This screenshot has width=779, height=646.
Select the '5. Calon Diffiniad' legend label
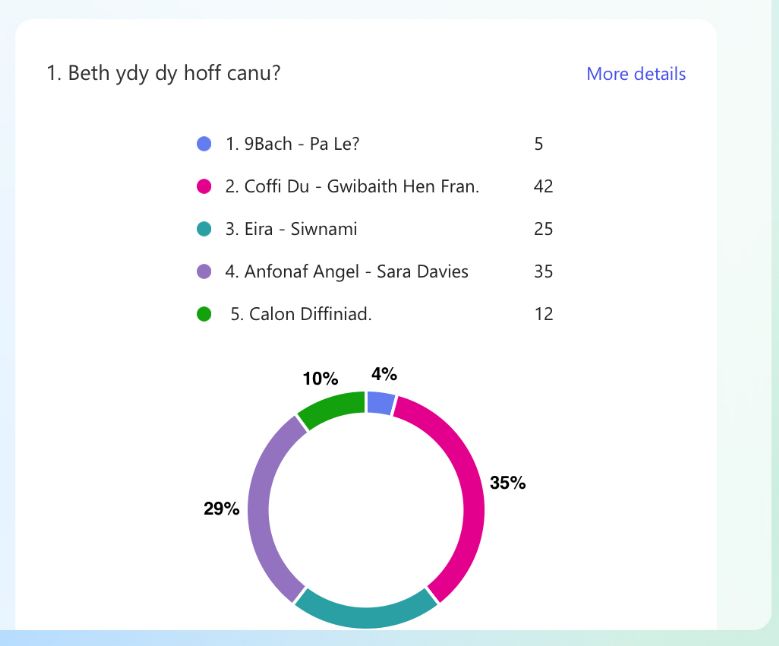[301, 314]
